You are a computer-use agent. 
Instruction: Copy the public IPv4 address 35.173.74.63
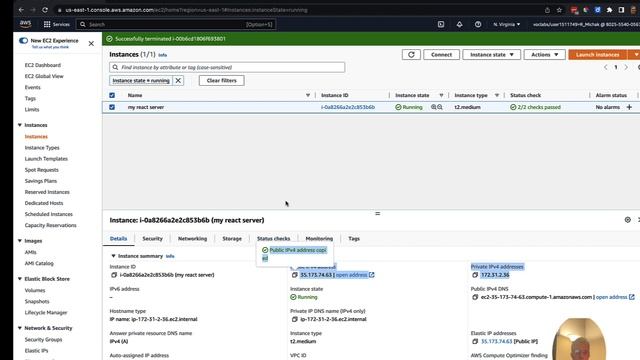pyautogui.click(x=295, y=275)
